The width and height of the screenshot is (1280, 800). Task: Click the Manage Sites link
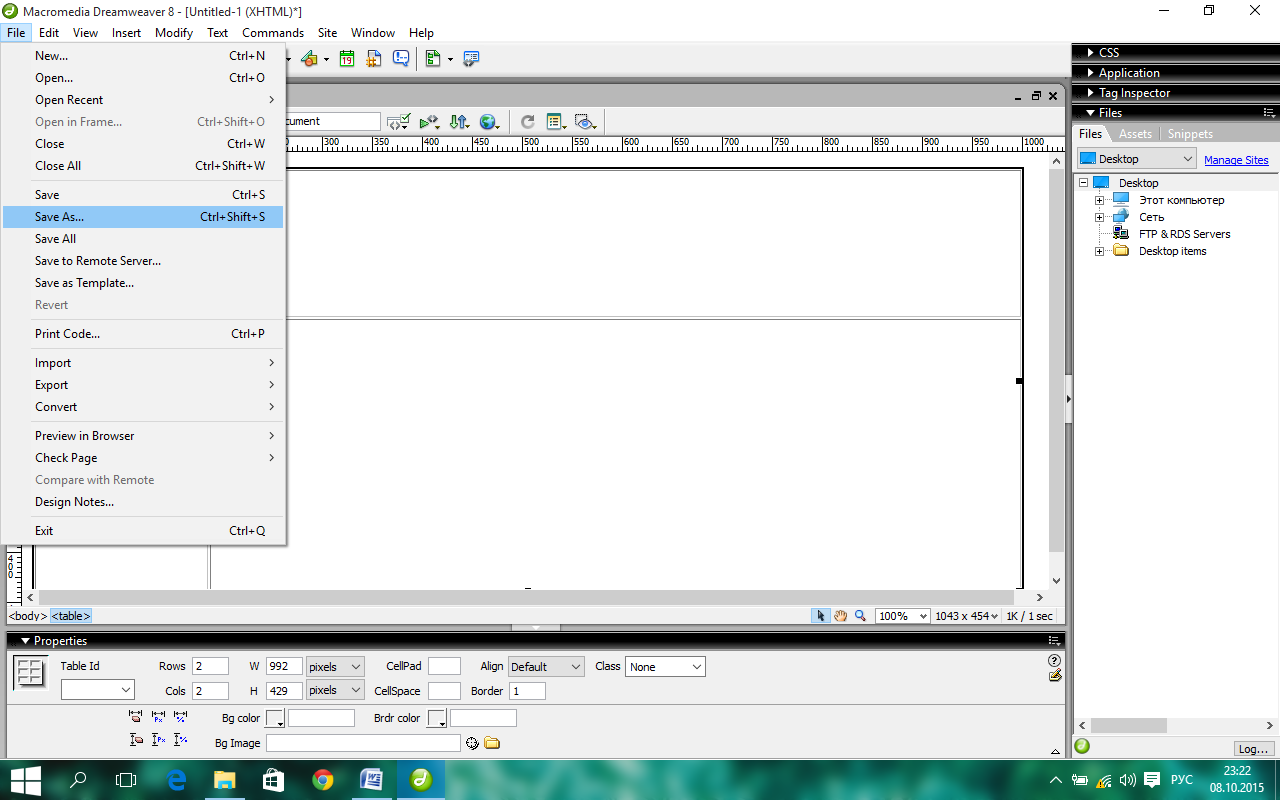1236,160
